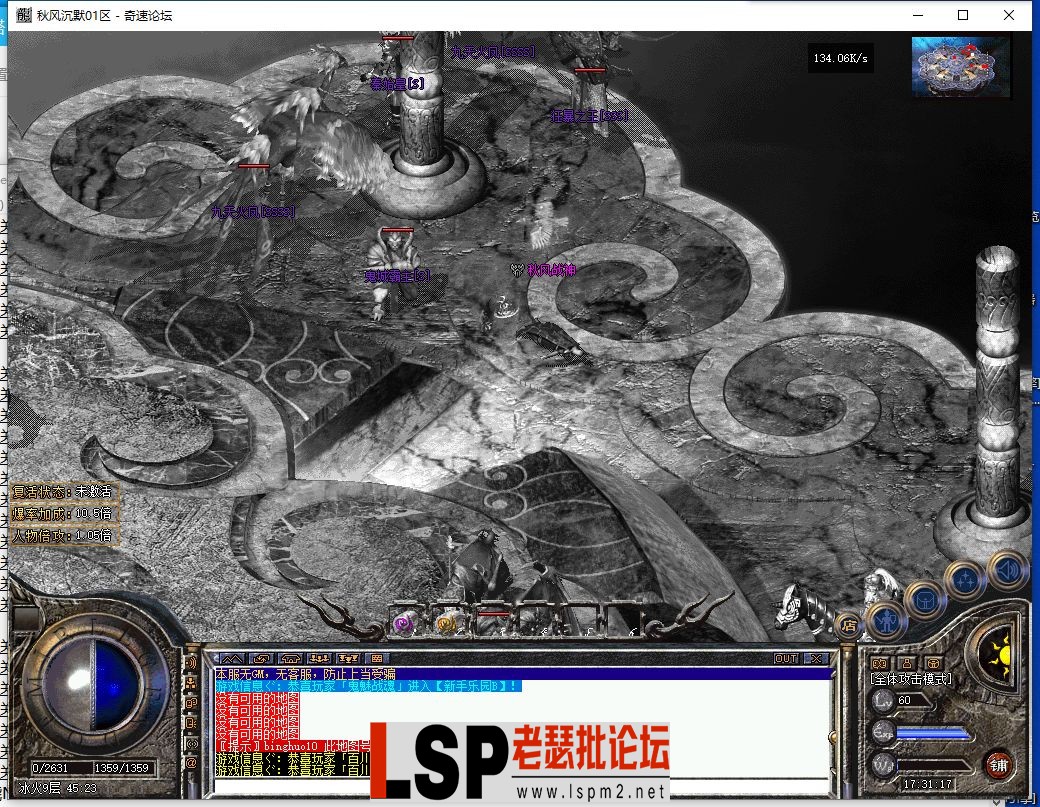
Task: Click the 鬼魅战魂 进入 新手乐园B chat message
Action: coord(368,686)
